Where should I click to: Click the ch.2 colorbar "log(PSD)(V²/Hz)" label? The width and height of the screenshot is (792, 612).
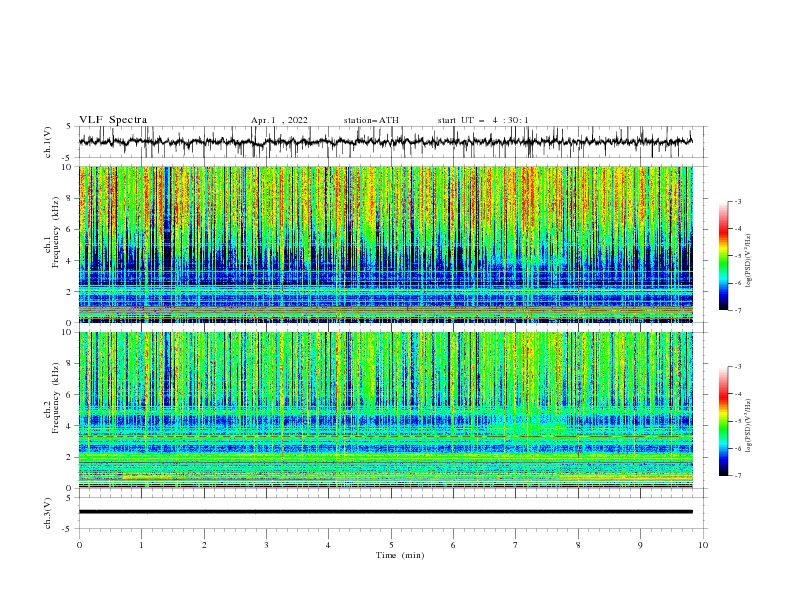[x=749, y=426]
